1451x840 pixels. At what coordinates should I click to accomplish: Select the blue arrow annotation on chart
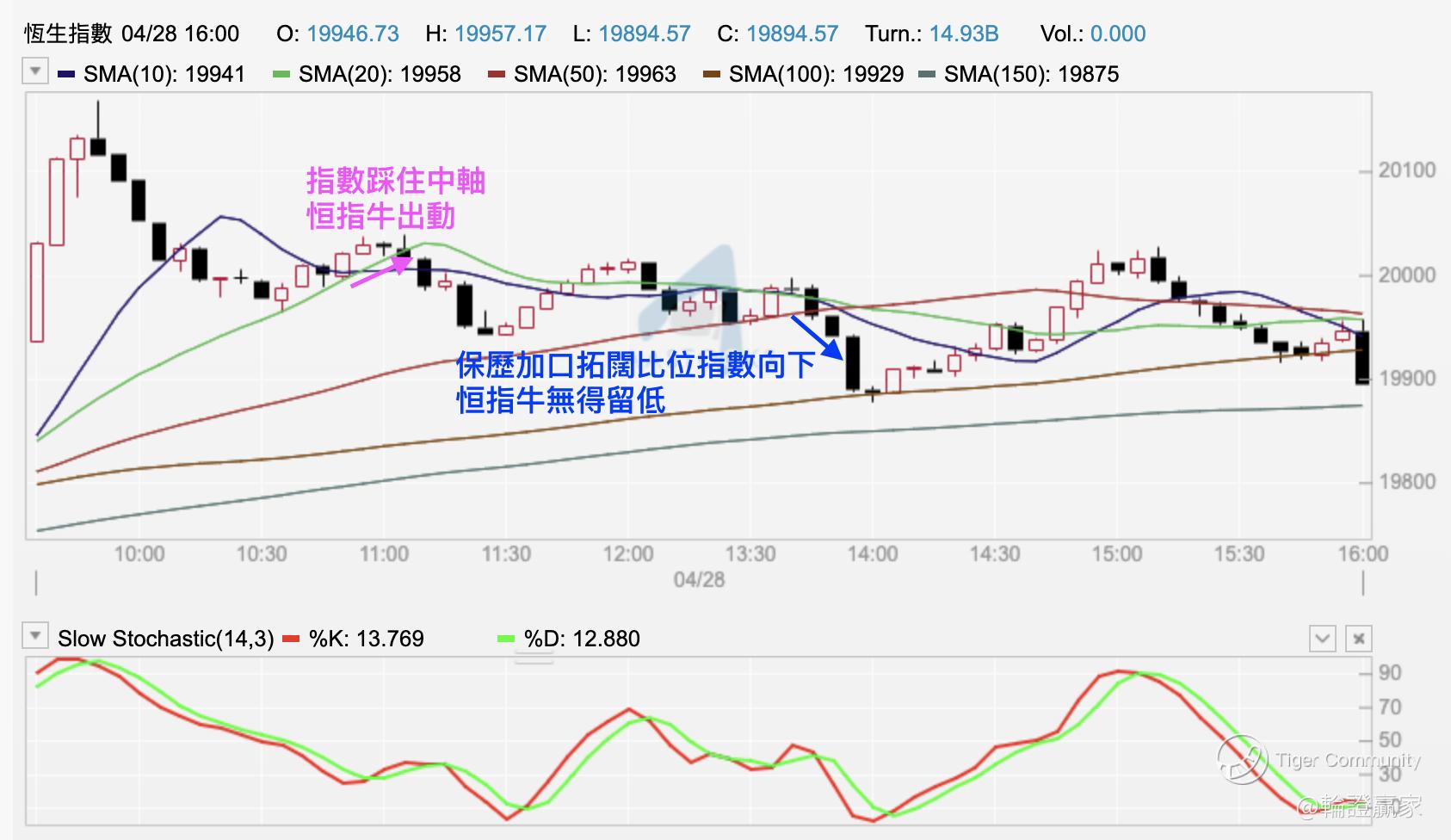(816, 337)
